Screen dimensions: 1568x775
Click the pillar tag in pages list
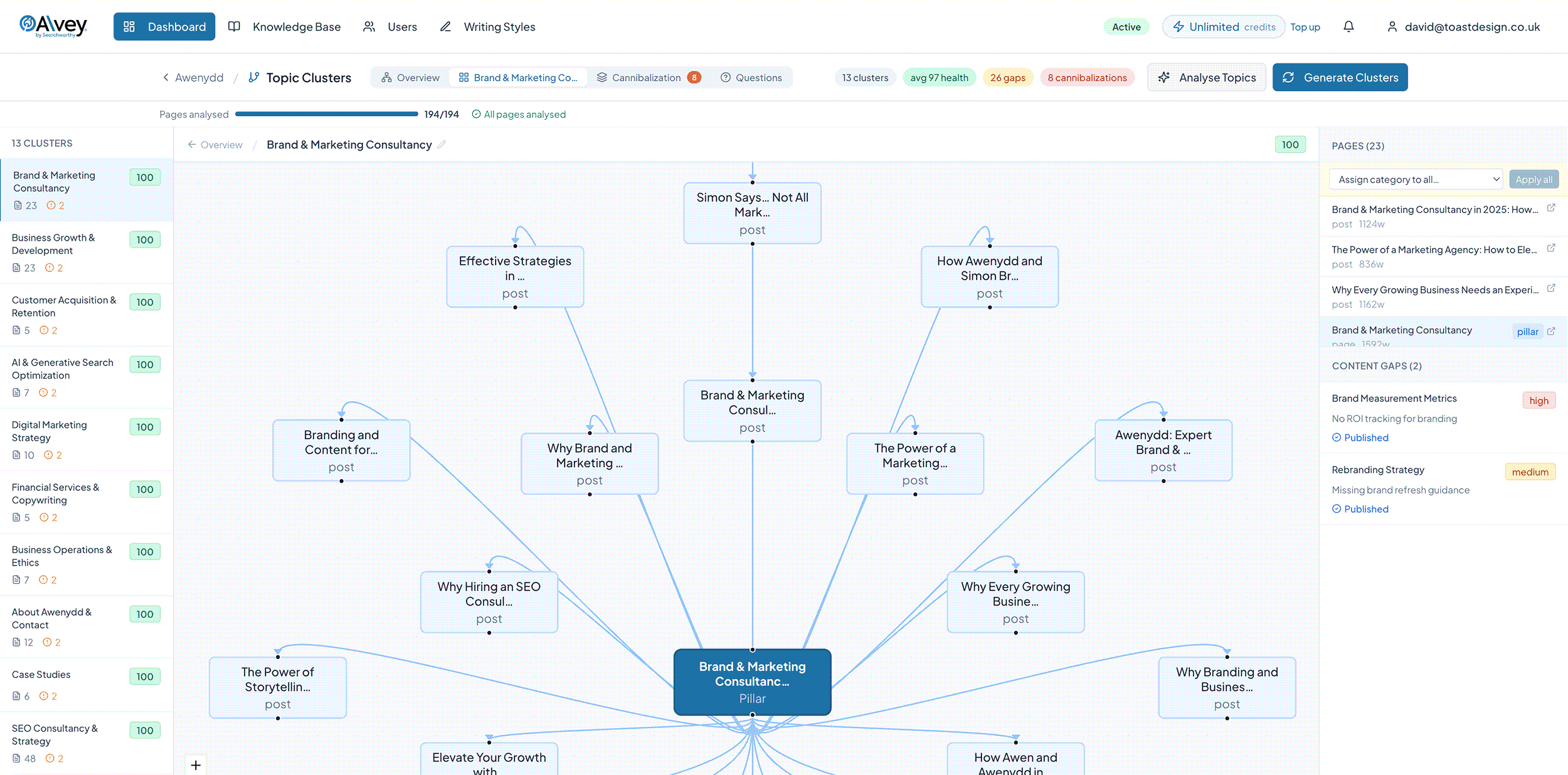tap(1527, 332)
